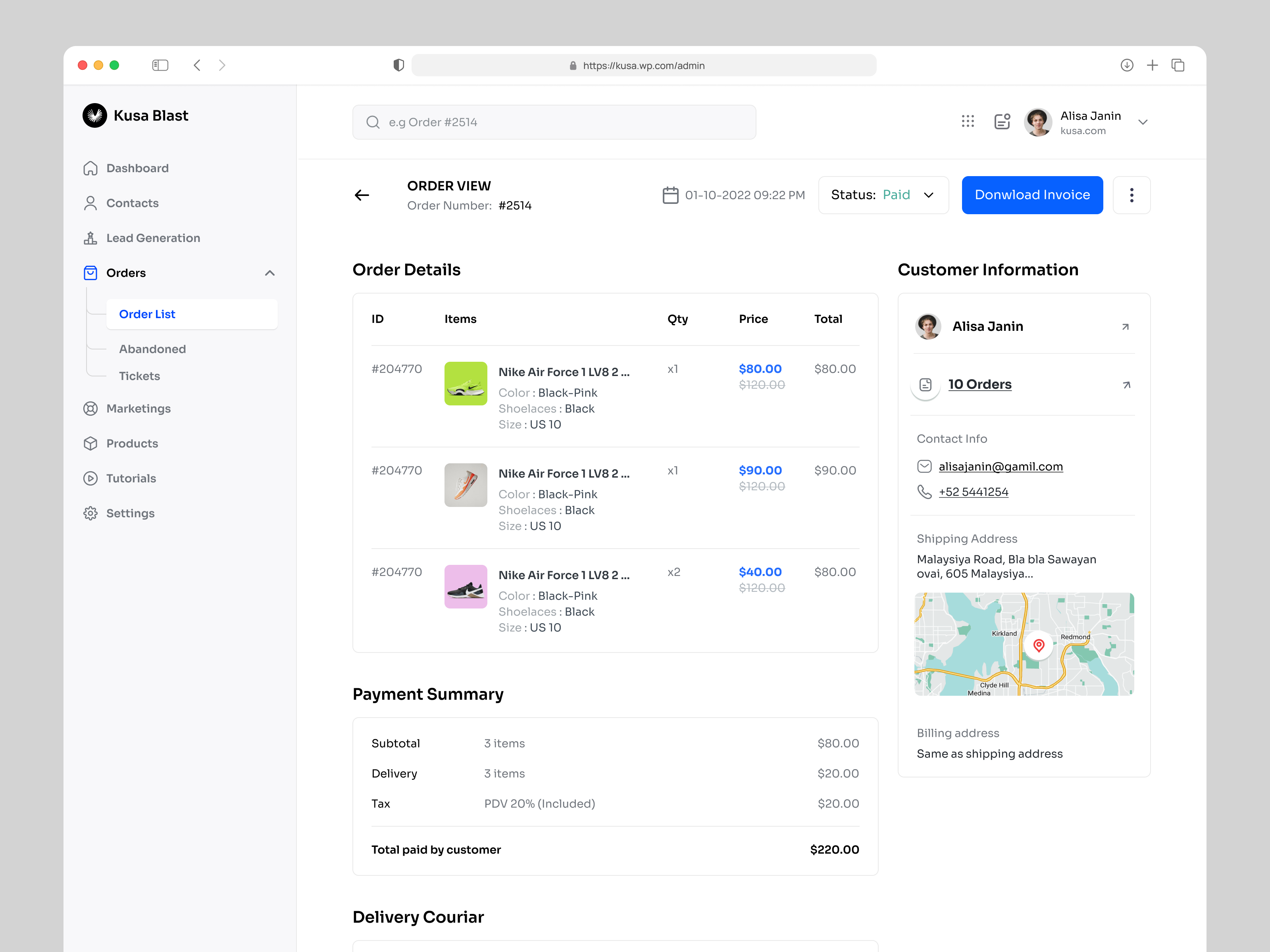The width and height of the screenshot is (1270, 952).
Task: Open Contacts via its sidebar person icon
Action: click(90, 203)
